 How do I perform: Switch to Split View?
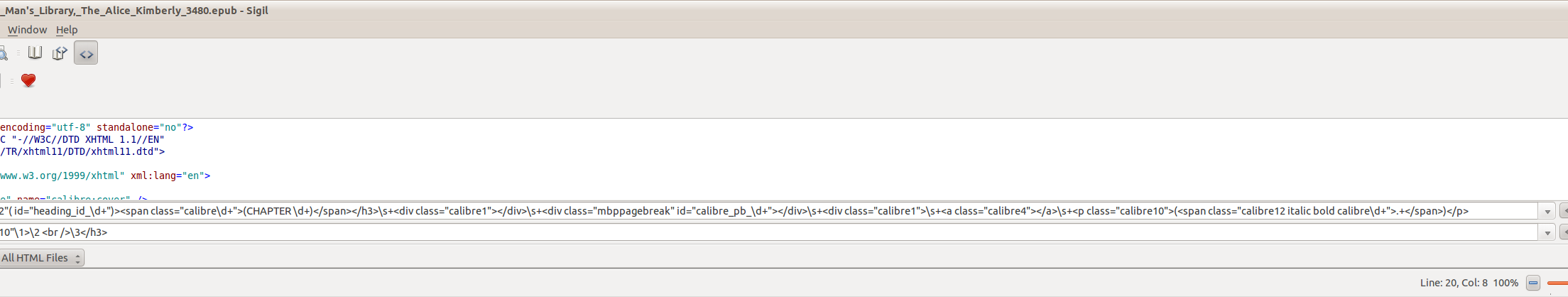coord(60,53)
